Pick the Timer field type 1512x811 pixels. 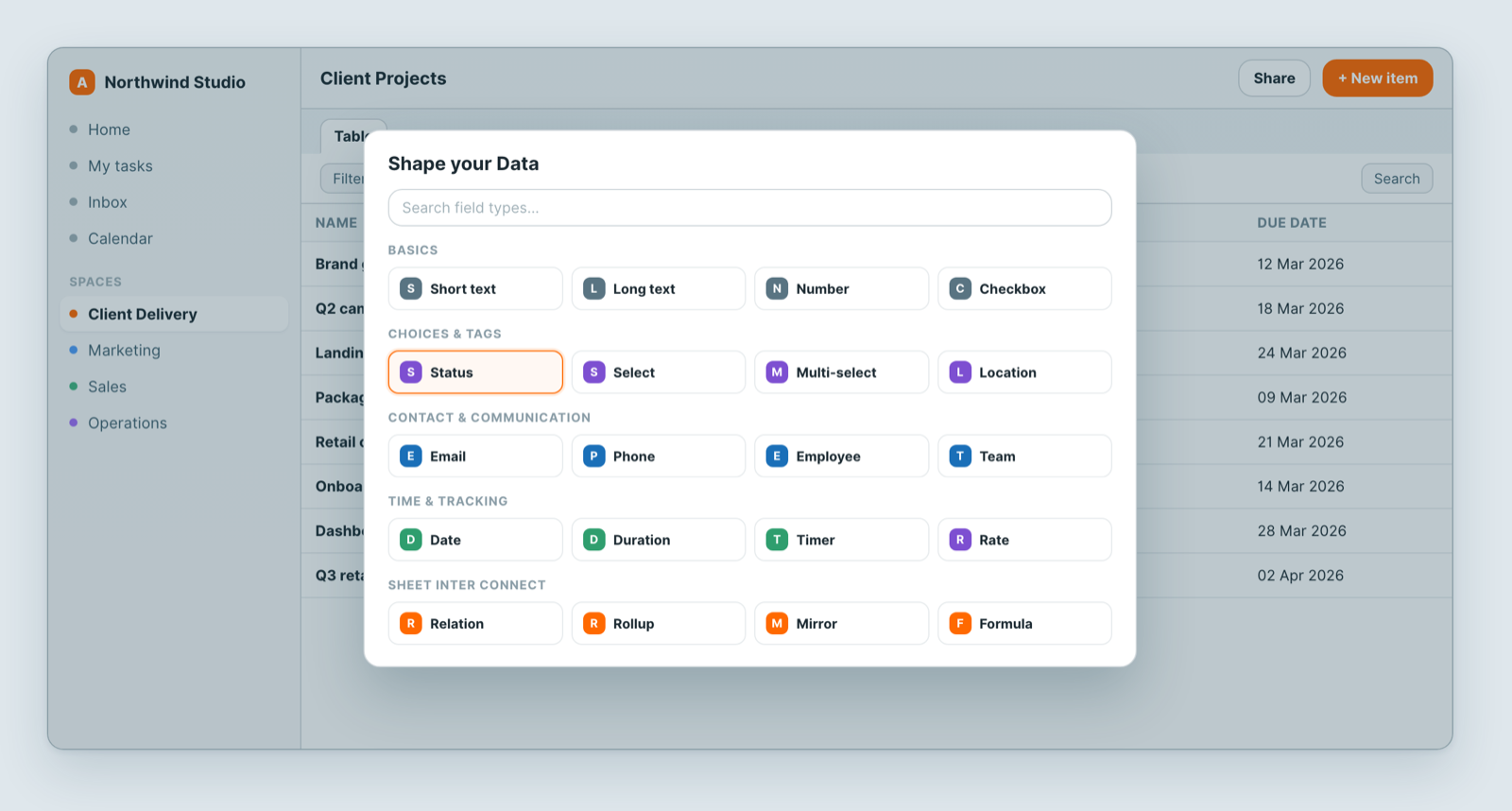pyautogui.click(x=841, y=540)
